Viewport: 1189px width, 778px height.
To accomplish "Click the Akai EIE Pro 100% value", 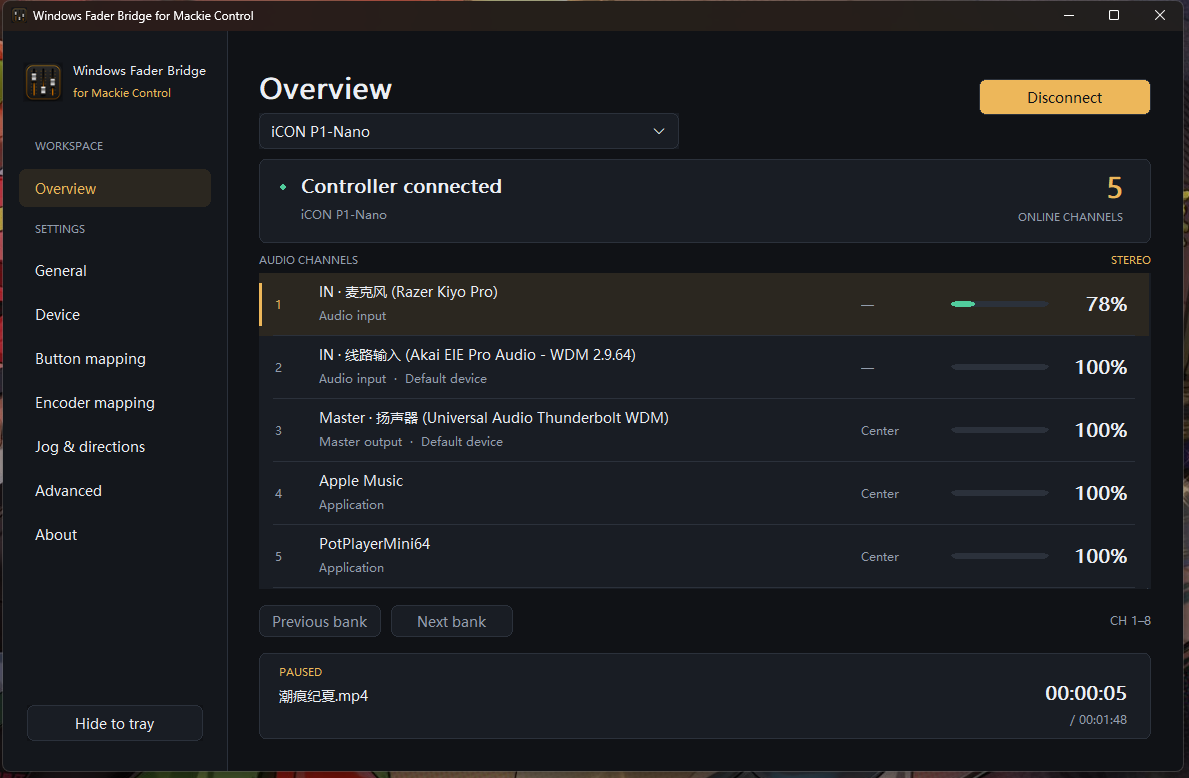I will (1101, 367).
